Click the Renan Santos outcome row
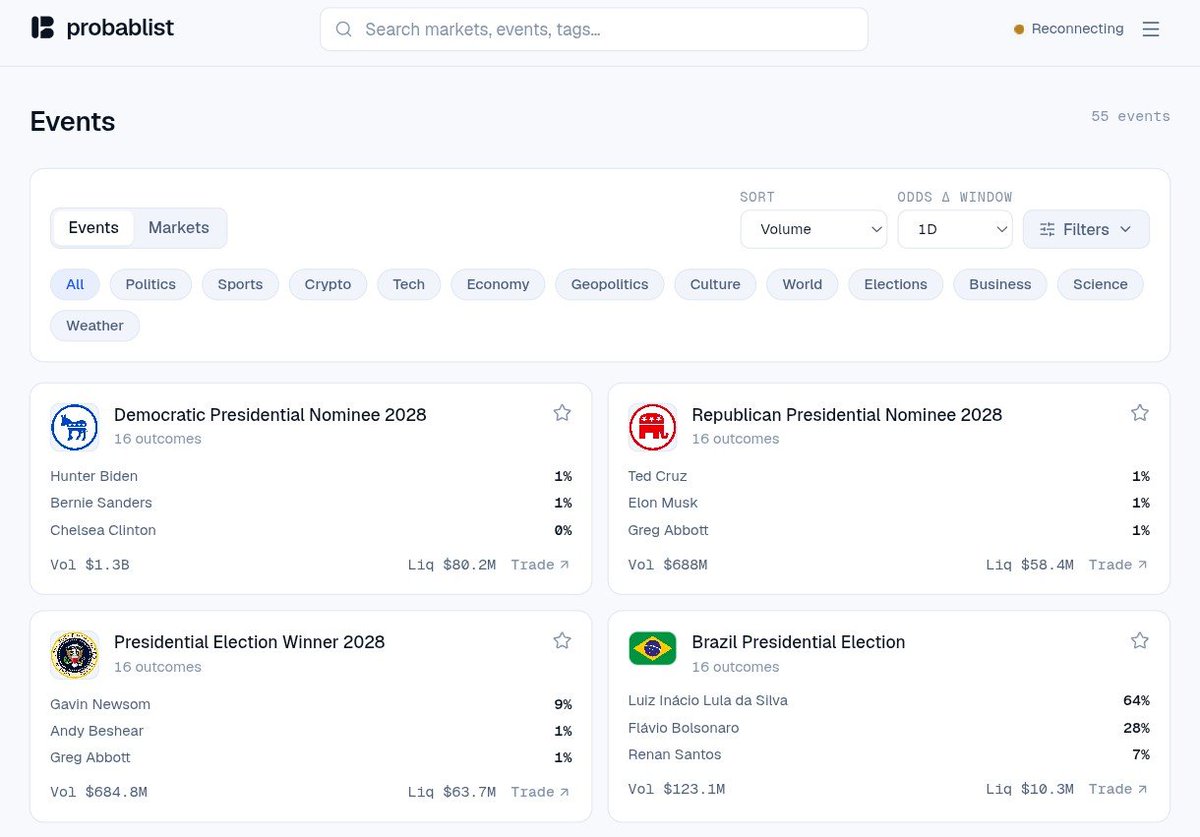The height and width of the screenshot is (837, 1200). (x=889, y=754)
